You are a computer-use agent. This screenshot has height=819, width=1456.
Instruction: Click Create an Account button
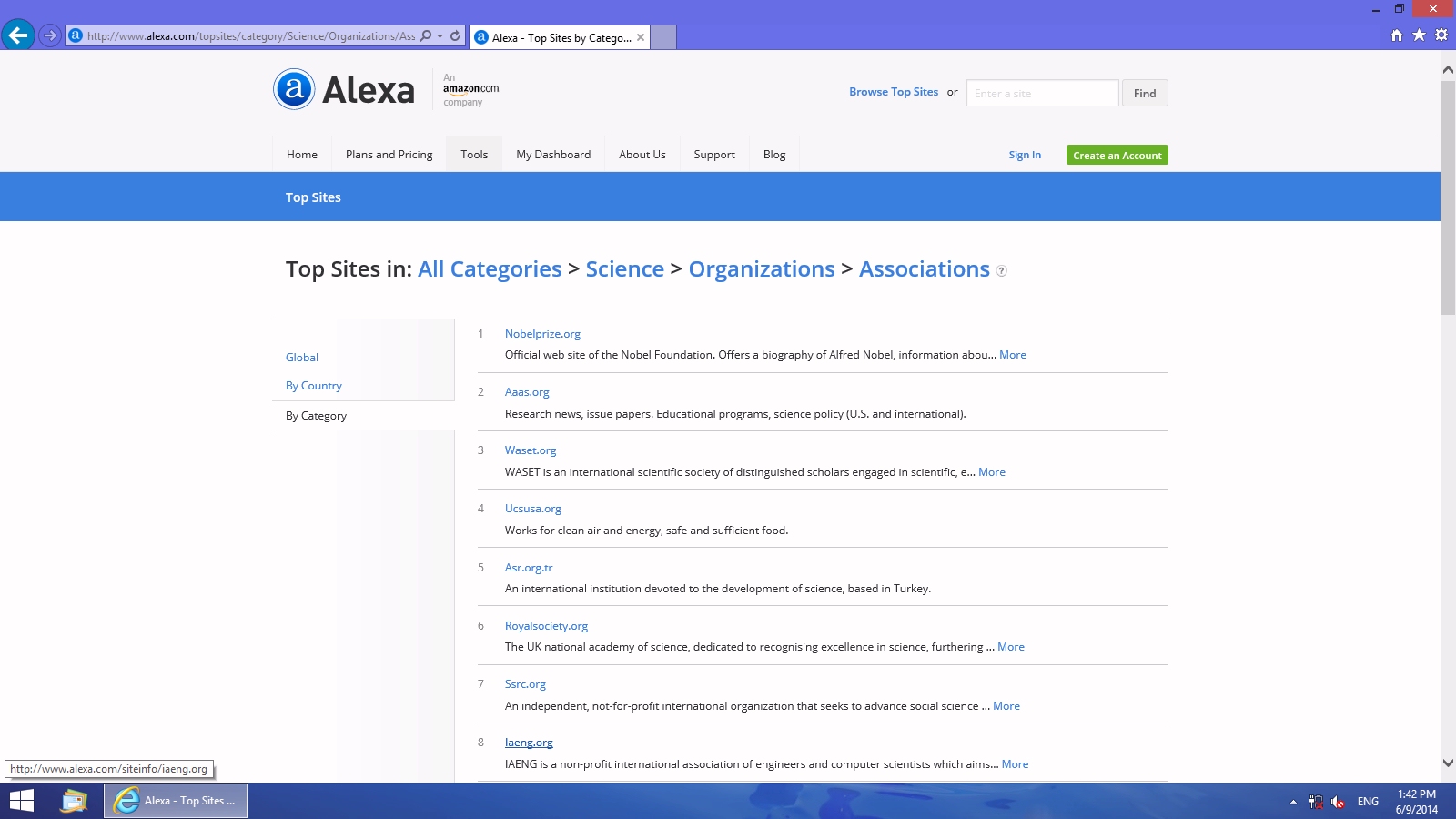1117,156
